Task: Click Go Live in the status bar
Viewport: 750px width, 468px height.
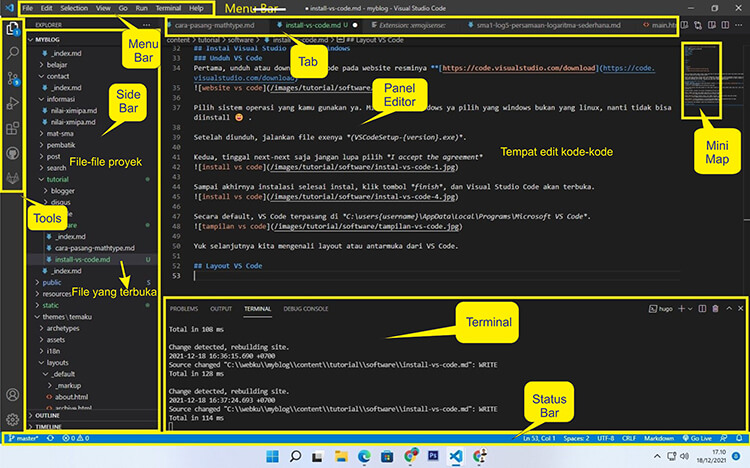Action: click(697, 438)
